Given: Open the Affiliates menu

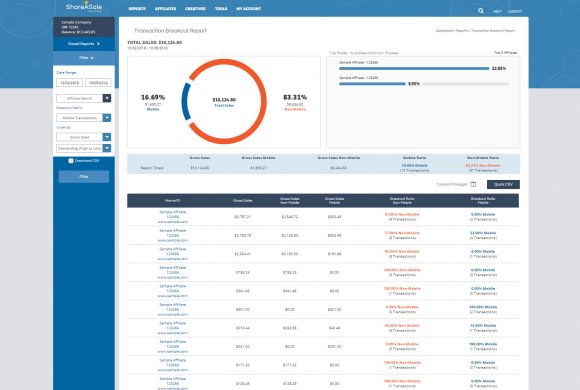Looking at the screenshot, I should [x=165, y=9].
